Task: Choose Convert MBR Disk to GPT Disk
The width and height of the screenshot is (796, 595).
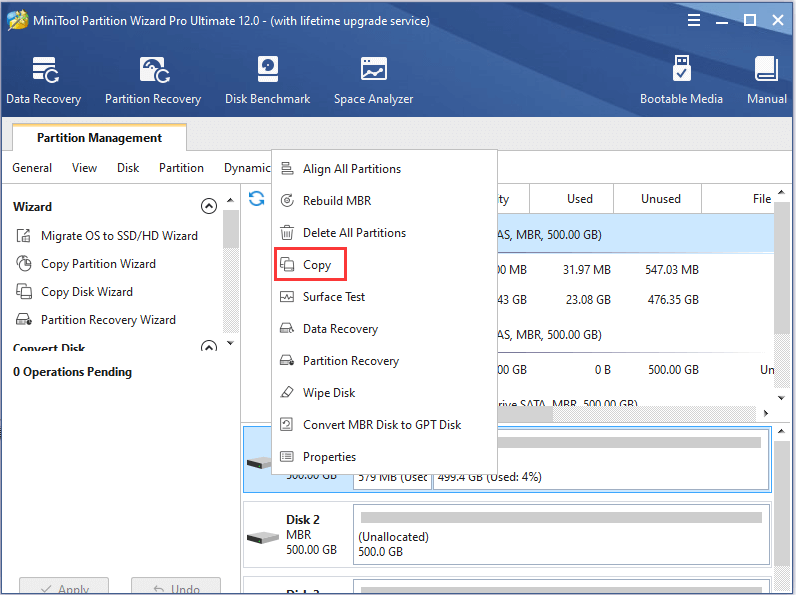Action: pos(382,424)
